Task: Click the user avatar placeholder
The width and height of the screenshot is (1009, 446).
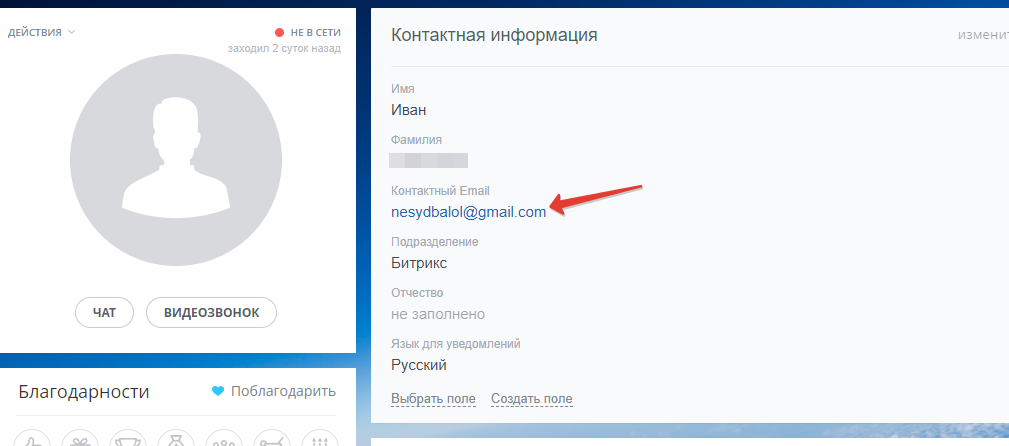Action: 176,160
